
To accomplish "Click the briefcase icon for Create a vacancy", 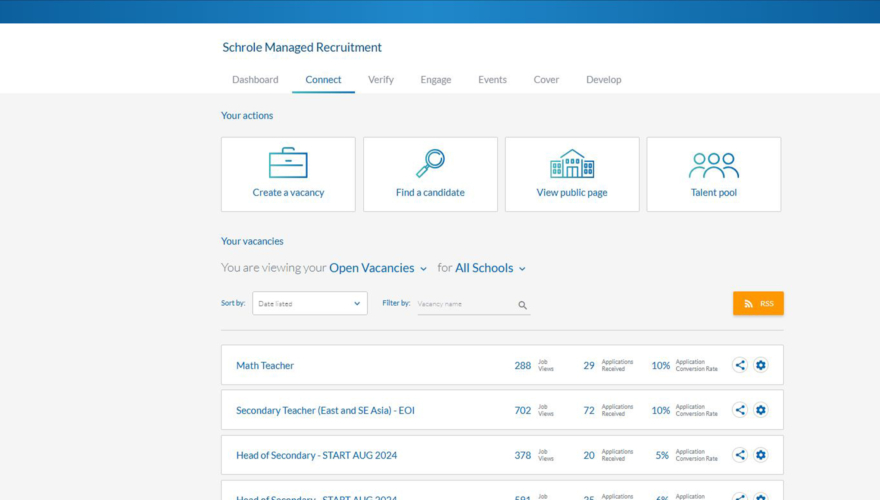I will click(288, 163).
